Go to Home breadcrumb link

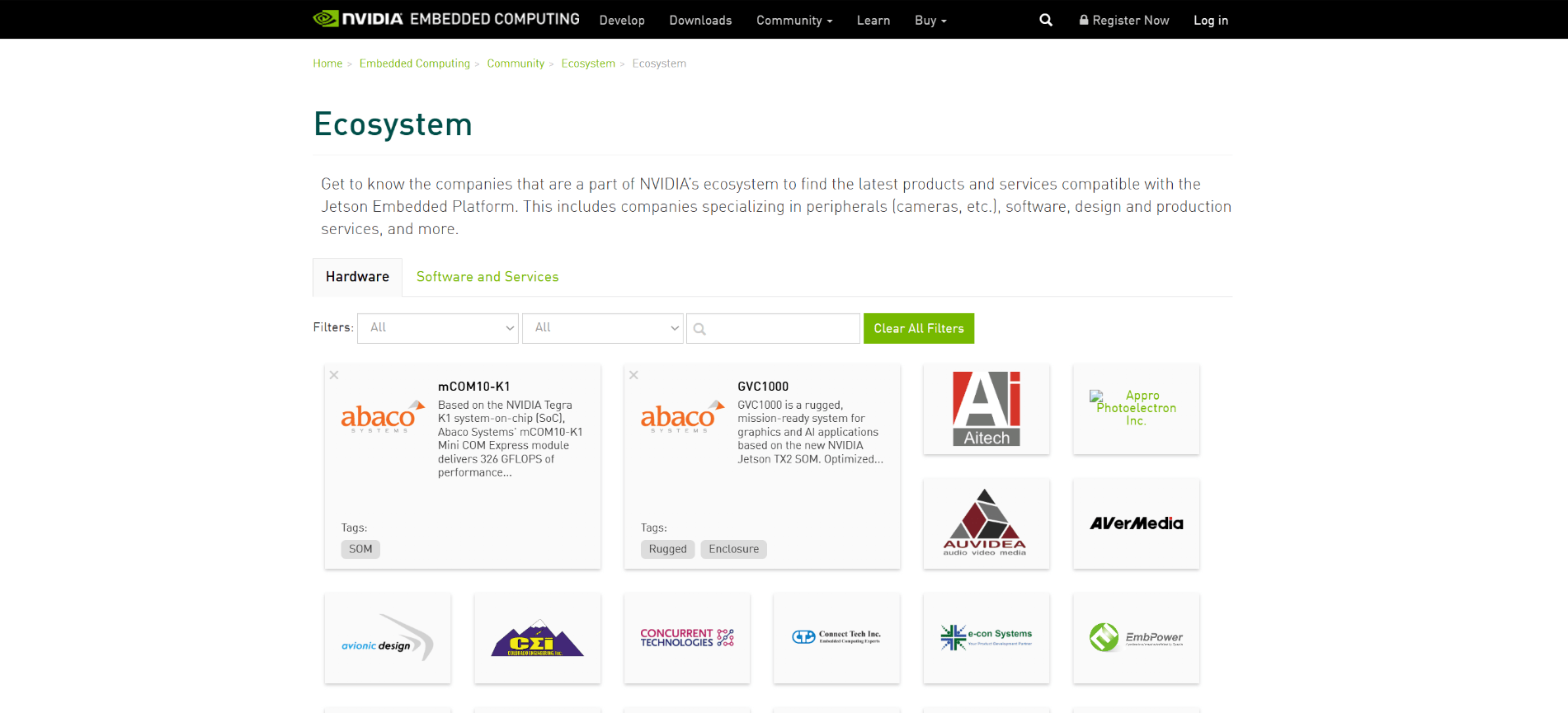click(327, 63)
